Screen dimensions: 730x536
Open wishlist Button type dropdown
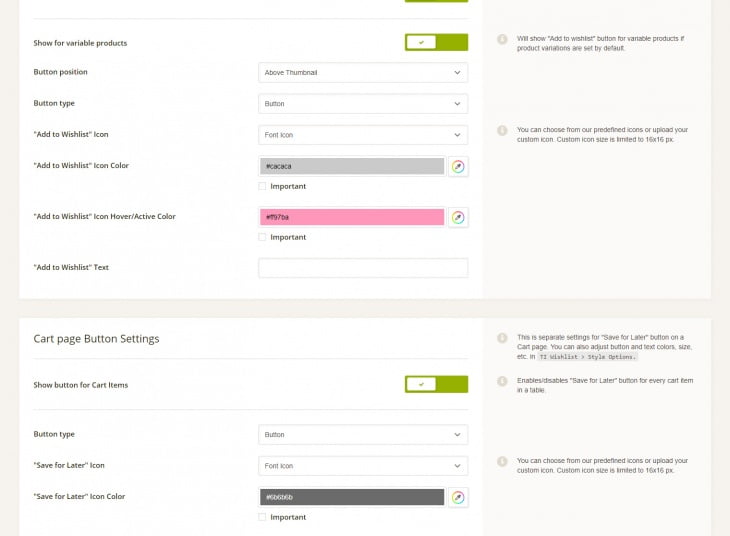[363, 104]
